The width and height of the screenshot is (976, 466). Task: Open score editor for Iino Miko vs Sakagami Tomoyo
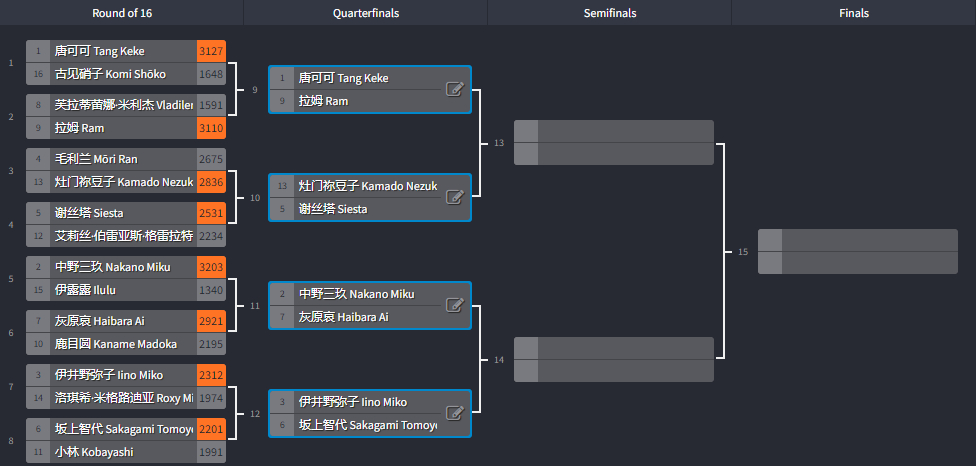click(455, 414)
